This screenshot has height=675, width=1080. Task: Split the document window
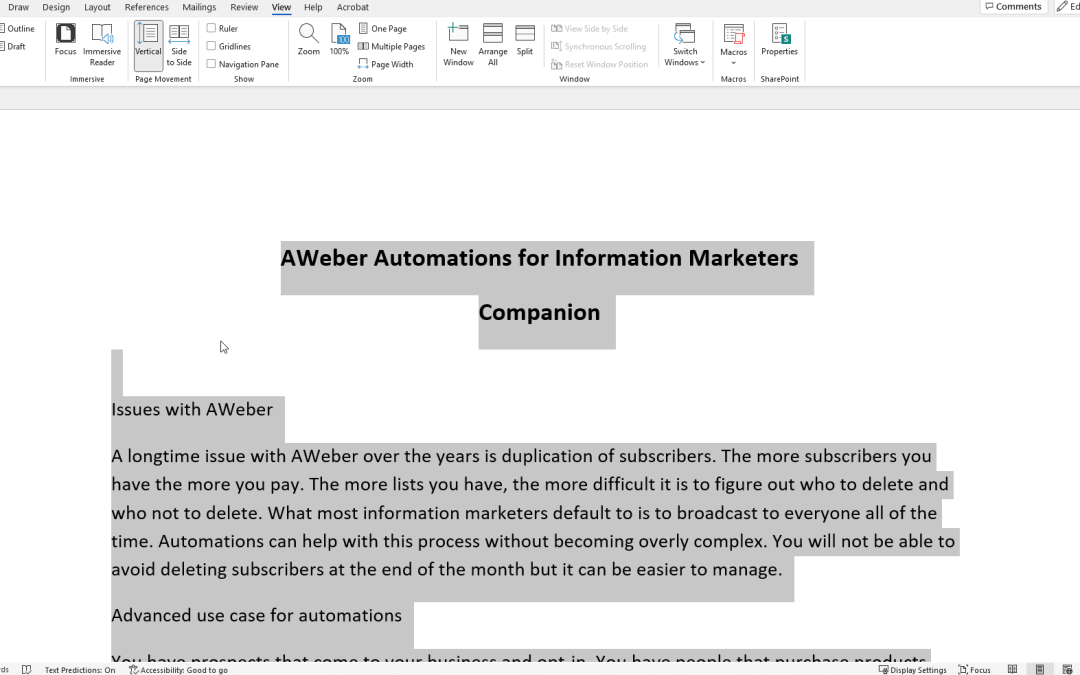coord(525,40)
